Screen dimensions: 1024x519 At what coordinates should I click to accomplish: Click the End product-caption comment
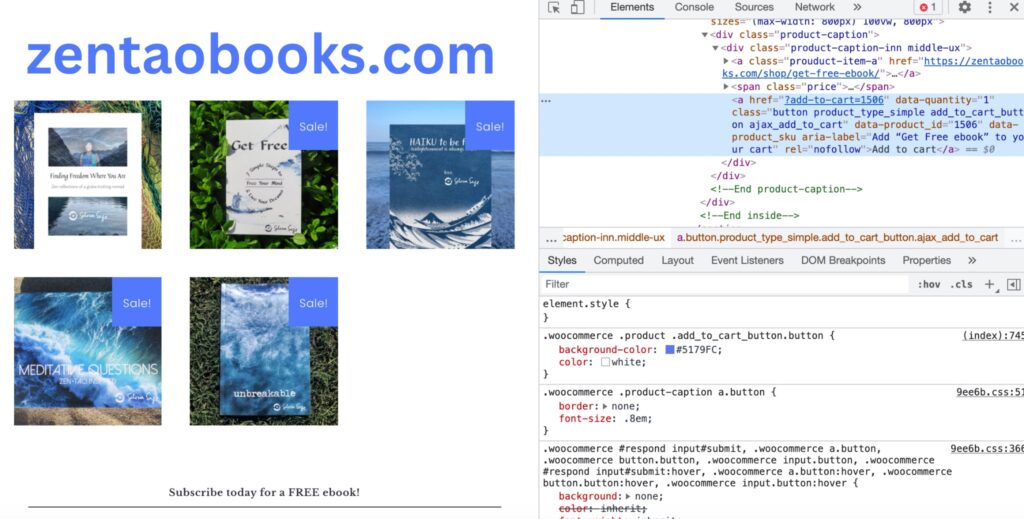coord(786,189)
